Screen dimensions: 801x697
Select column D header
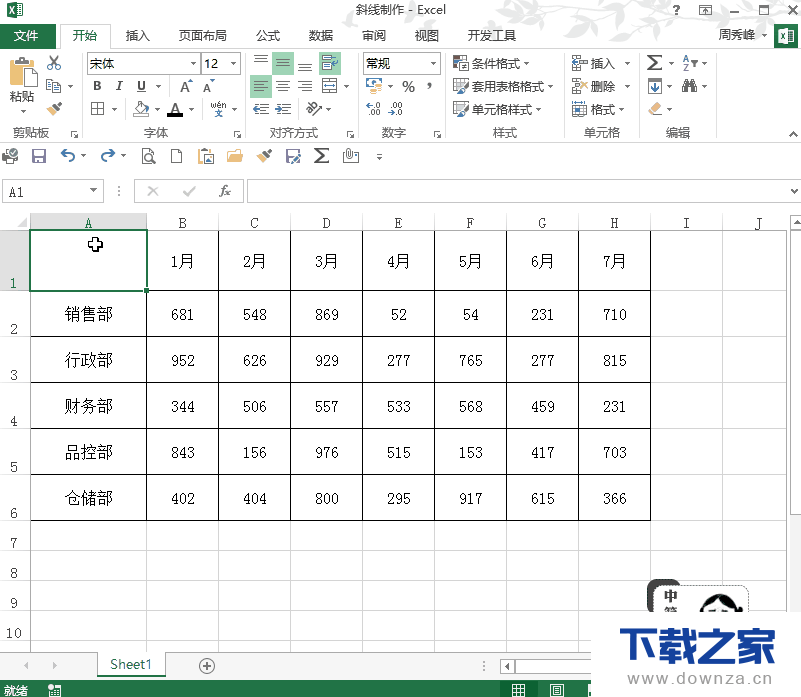326,223
